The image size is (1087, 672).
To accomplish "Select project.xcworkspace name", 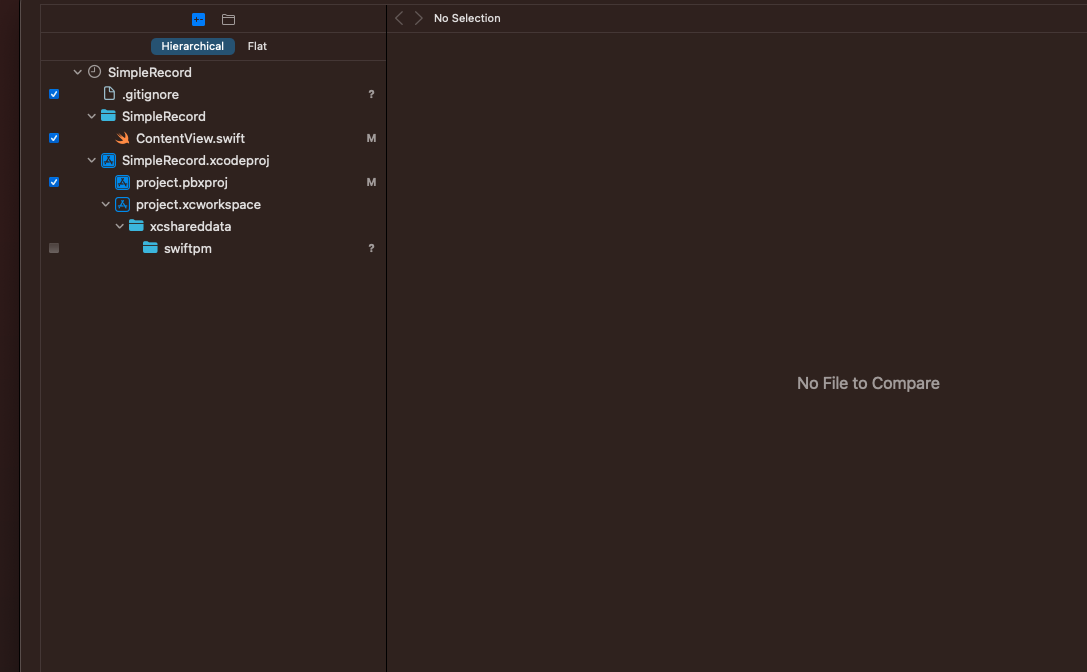I will coord(198,205).
